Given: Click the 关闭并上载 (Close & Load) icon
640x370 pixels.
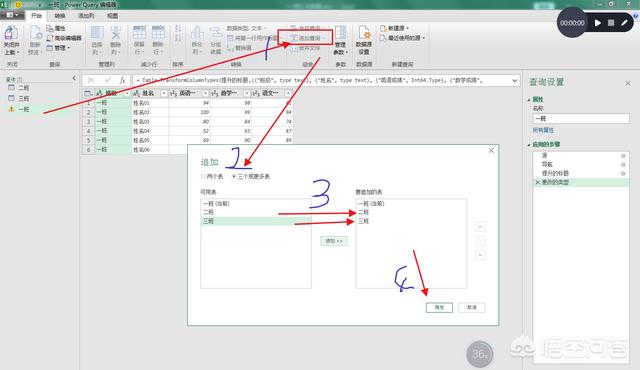Looking at the screenshot, I should click(11, 40).
